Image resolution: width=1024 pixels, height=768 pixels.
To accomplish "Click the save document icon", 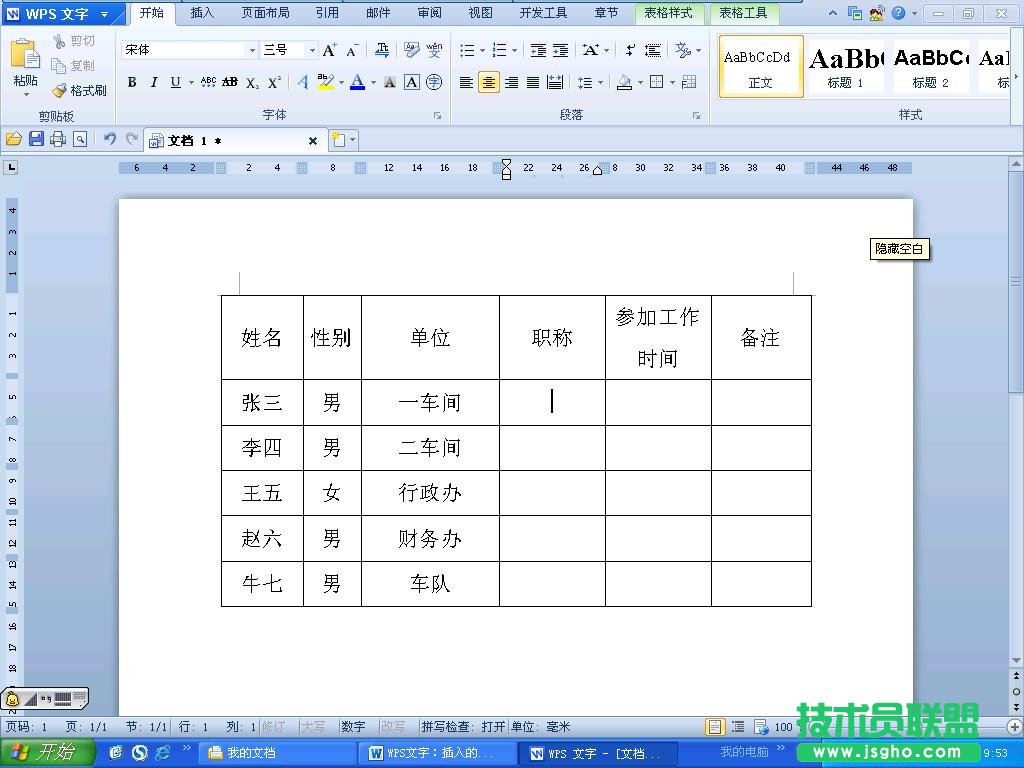I will [37, 139].
